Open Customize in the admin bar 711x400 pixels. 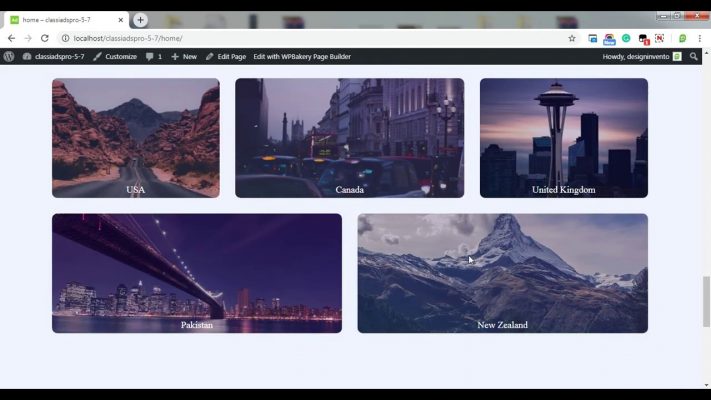115,57
